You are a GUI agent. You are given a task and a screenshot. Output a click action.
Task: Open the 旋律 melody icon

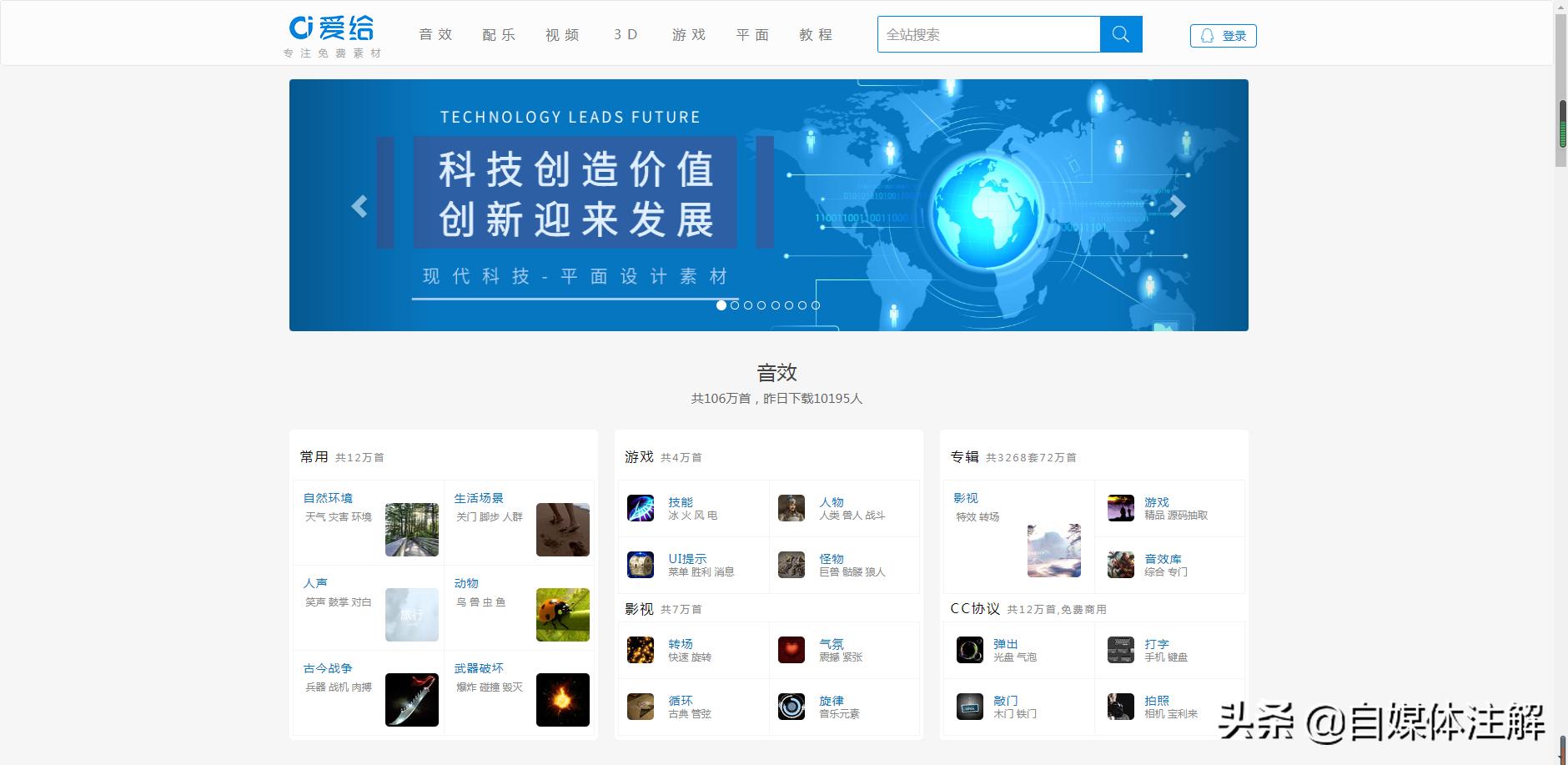tap(793, 707)
